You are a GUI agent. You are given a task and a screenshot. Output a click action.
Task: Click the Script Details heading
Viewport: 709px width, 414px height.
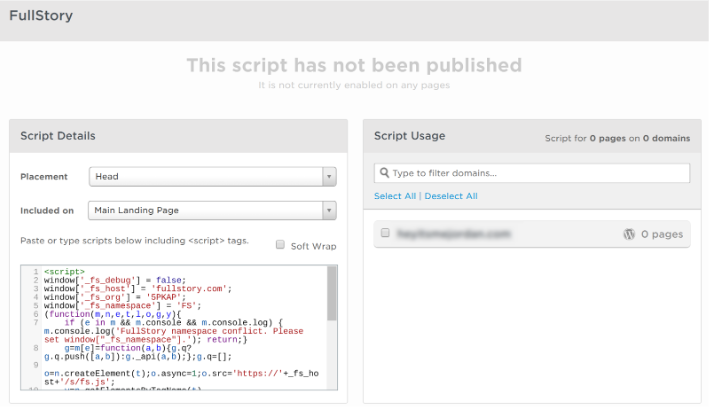click(x=58, y=136)
